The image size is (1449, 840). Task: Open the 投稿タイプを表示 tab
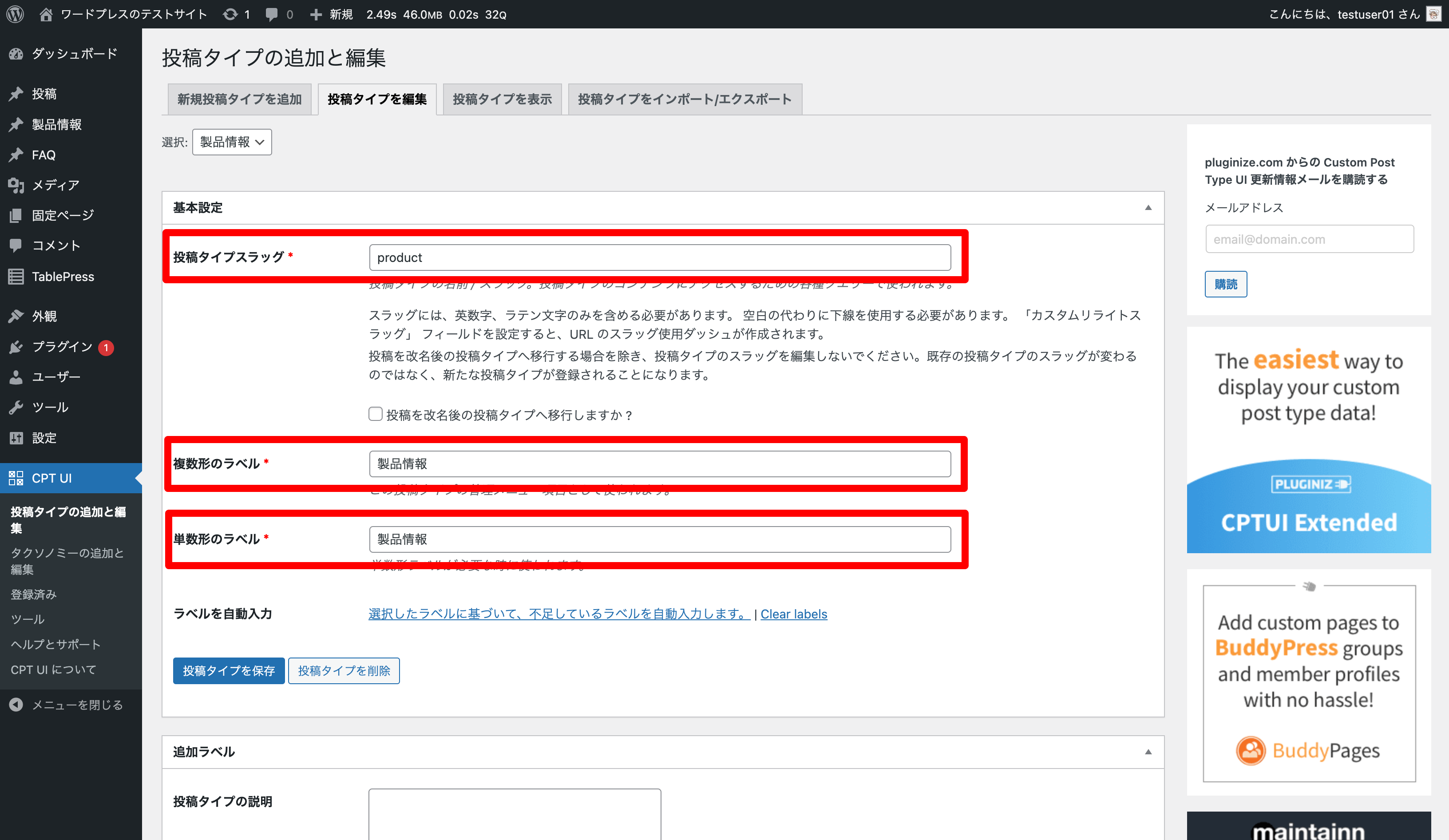tap(503, 99)
